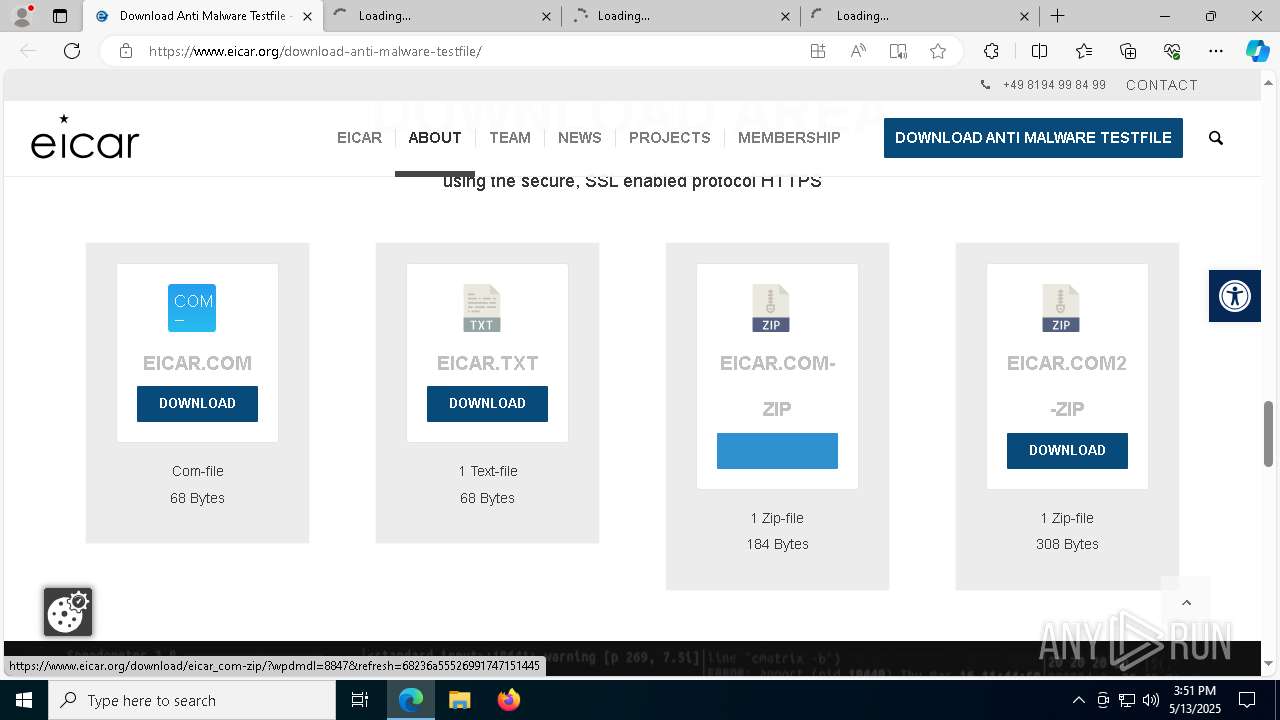Open the ABOUT menu item
The image size is (1280, 720).
[435, 138]
